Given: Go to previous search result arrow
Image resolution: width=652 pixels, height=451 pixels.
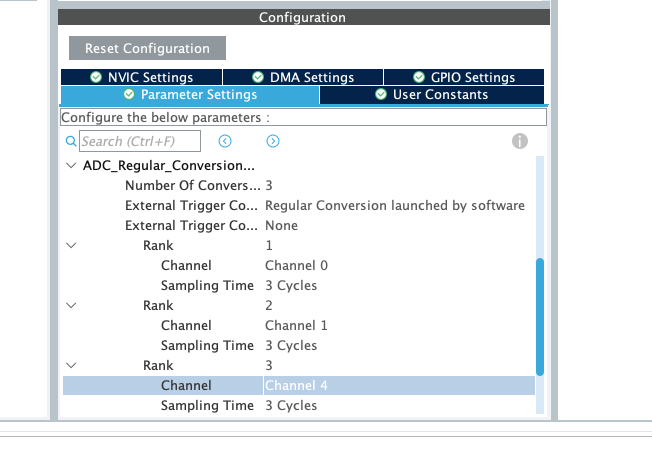Looking at the screenshot, I should 225,142.
